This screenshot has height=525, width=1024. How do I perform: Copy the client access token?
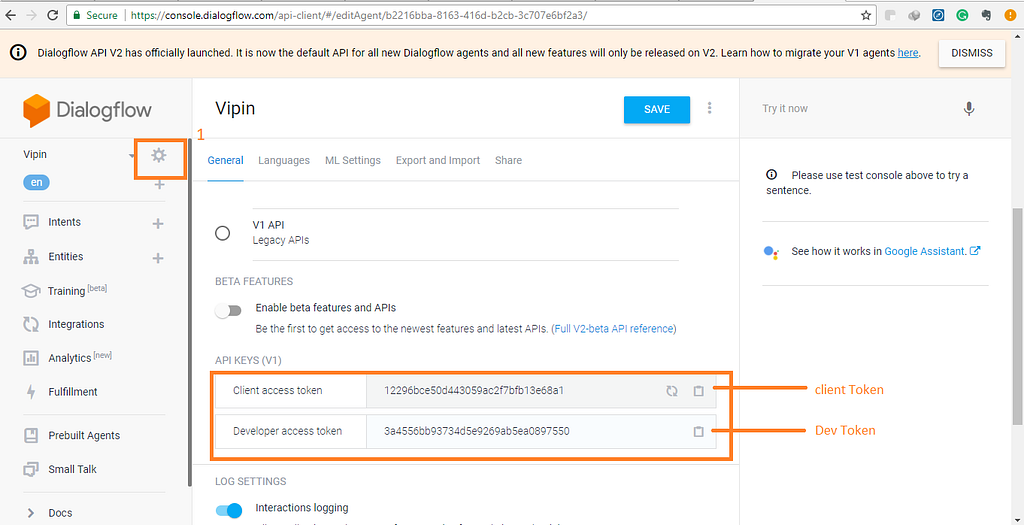point(699,391)
